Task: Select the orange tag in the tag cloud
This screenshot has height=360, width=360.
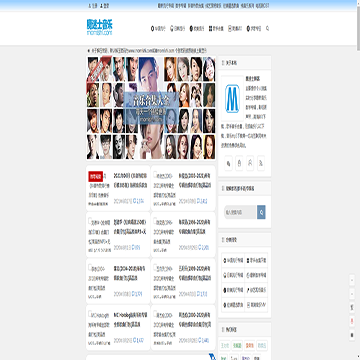Action: point(249,346)
